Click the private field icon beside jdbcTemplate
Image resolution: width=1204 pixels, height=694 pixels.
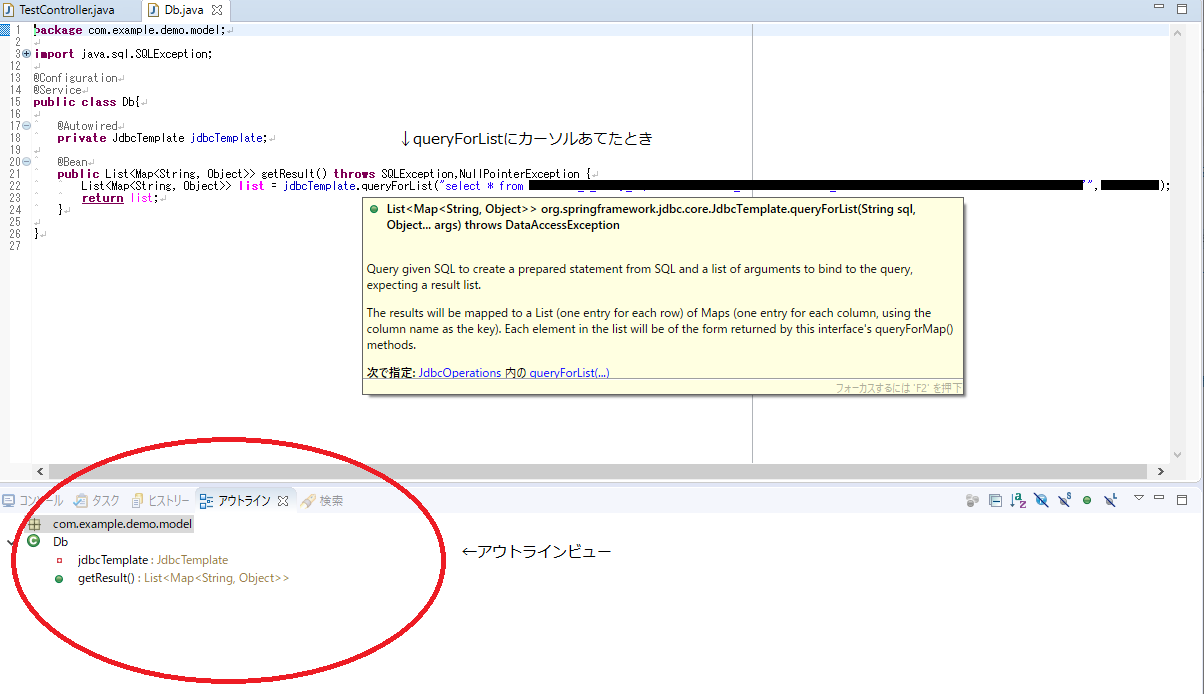click(x=59, y=560)
